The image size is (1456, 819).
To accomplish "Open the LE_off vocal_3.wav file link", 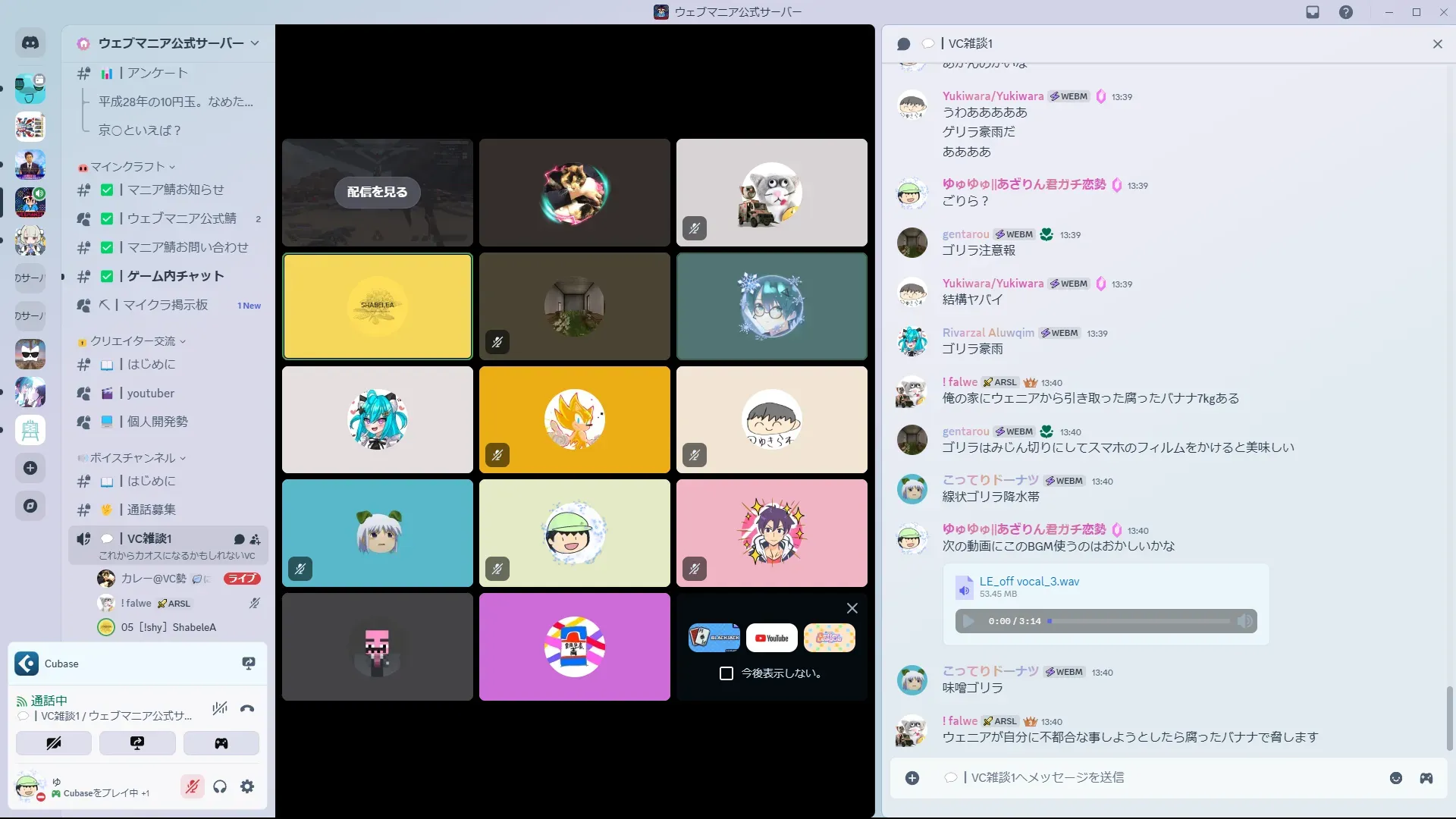I will 1029,582.
